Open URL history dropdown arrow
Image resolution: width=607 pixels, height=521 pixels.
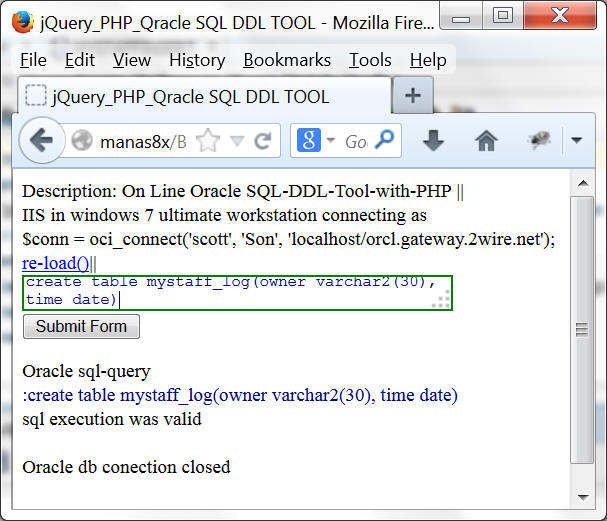237,141
